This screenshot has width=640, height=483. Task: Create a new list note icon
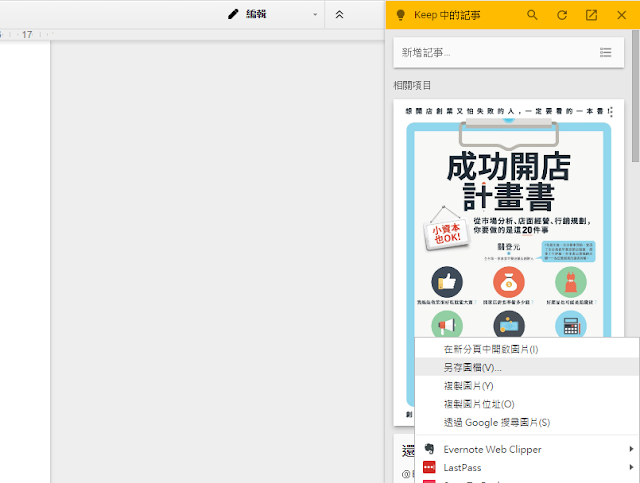coord(605,52)
